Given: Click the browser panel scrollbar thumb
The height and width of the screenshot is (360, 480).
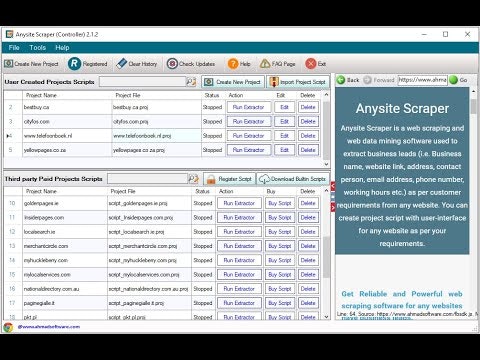Looking at the screenshot, I should 474,106.
